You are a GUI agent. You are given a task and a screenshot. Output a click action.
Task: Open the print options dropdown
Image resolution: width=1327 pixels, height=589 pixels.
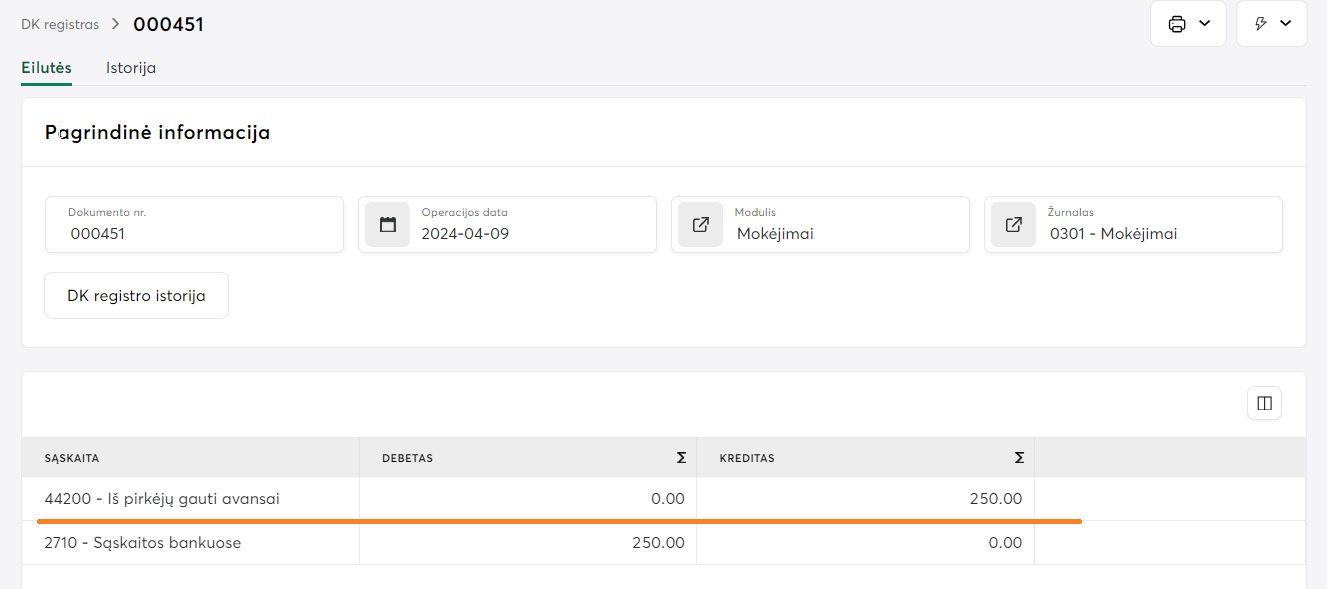pos(1188,24)
